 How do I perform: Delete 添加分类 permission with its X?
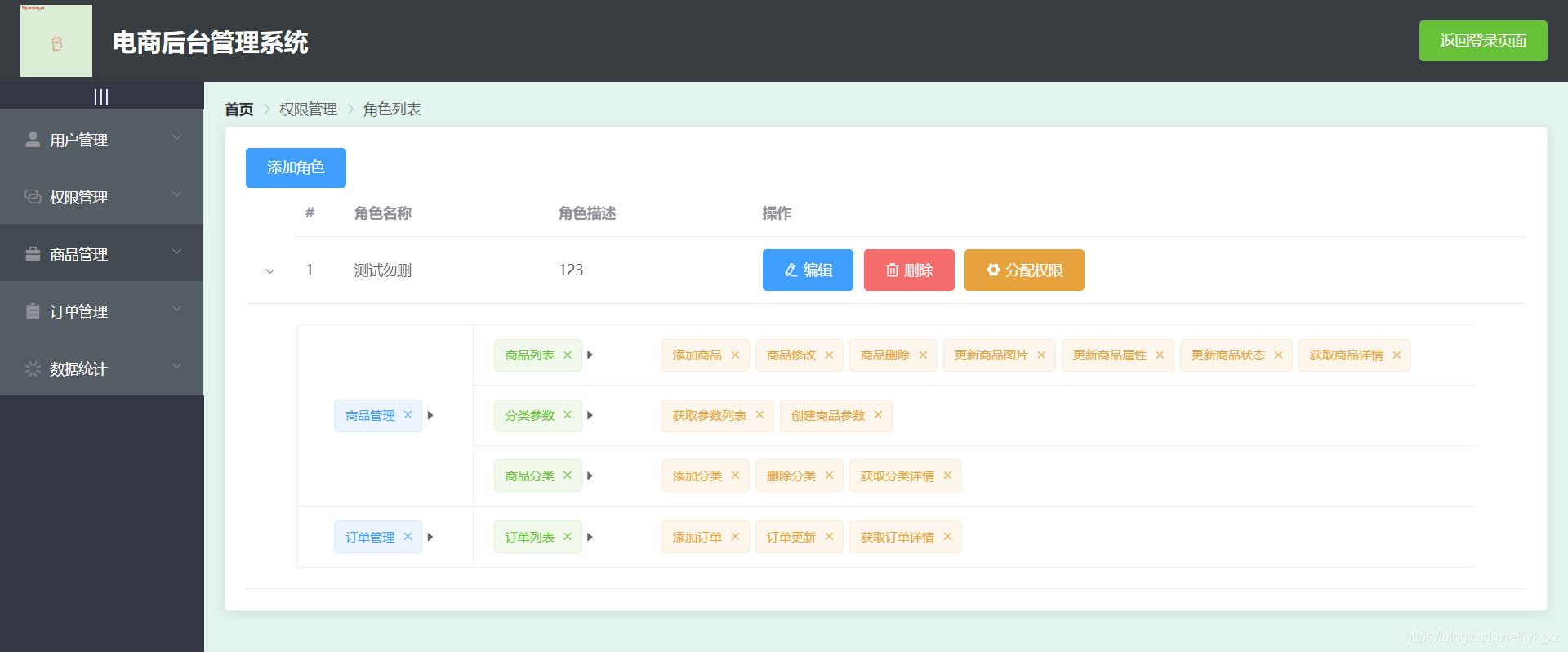click(735, 476)
